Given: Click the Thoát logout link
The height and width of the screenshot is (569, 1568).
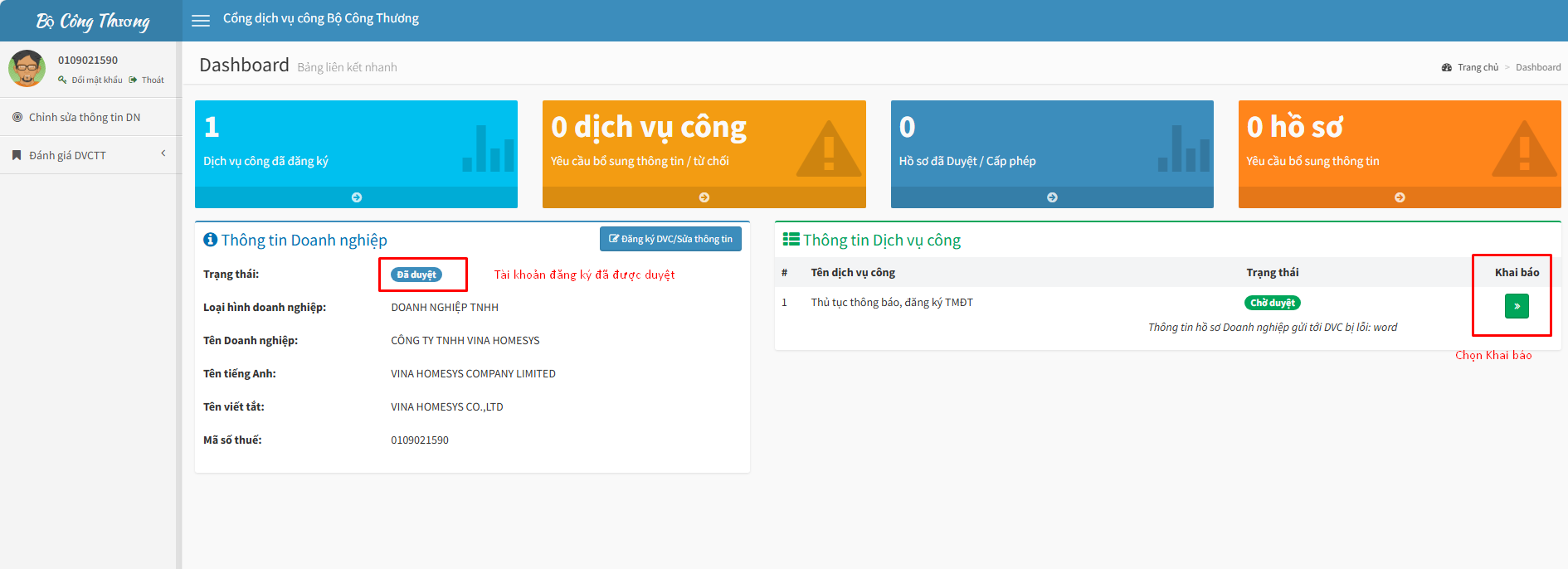Looking at the screenshot, I should (x=153, y=80).
